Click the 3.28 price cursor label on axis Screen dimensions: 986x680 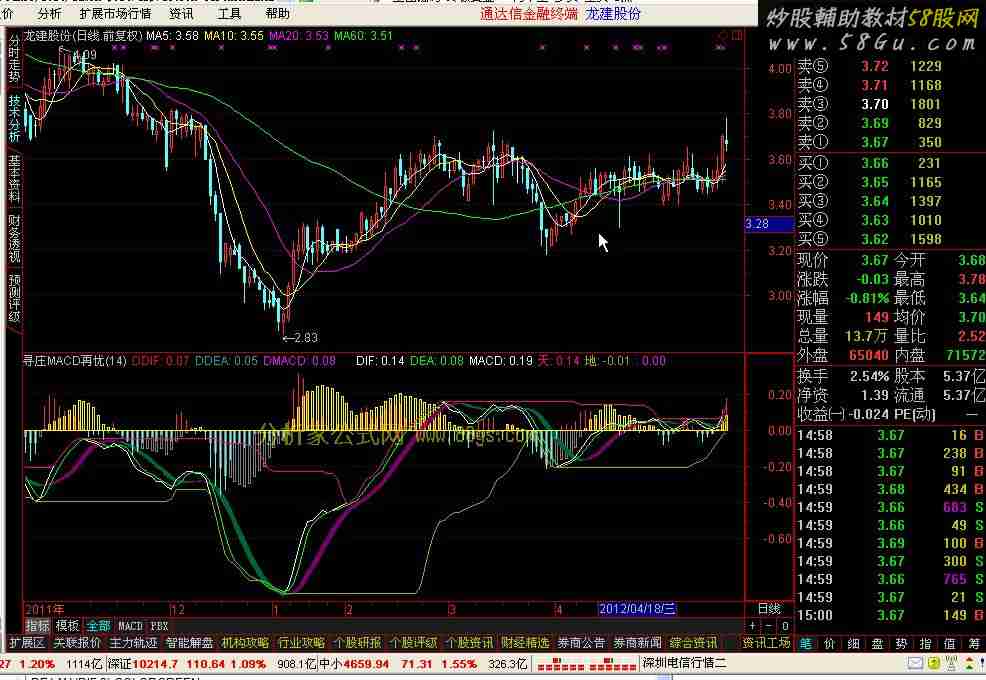(x=769, y=224)
